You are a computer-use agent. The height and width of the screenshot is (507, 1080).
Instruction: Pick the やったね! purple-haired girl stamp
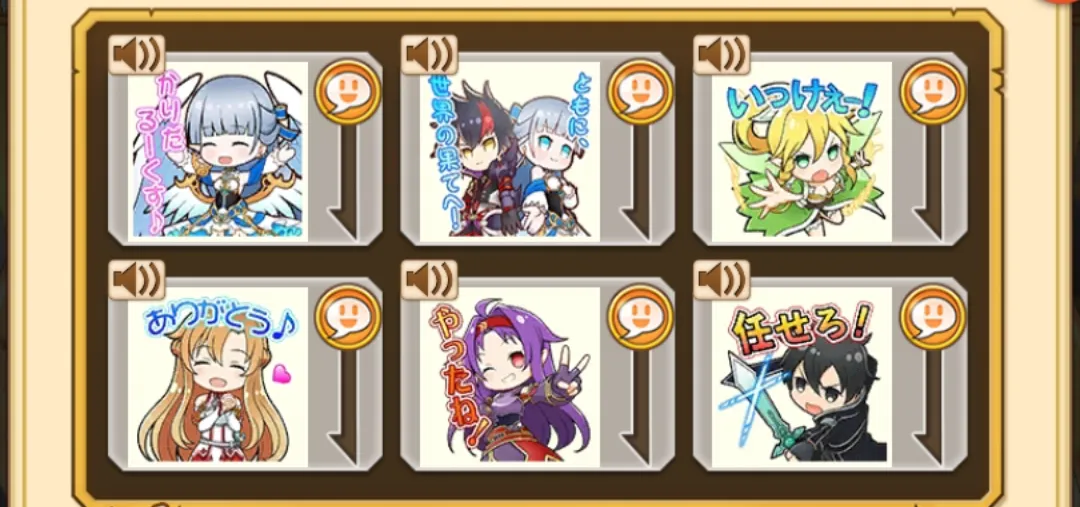pos(510,376)
